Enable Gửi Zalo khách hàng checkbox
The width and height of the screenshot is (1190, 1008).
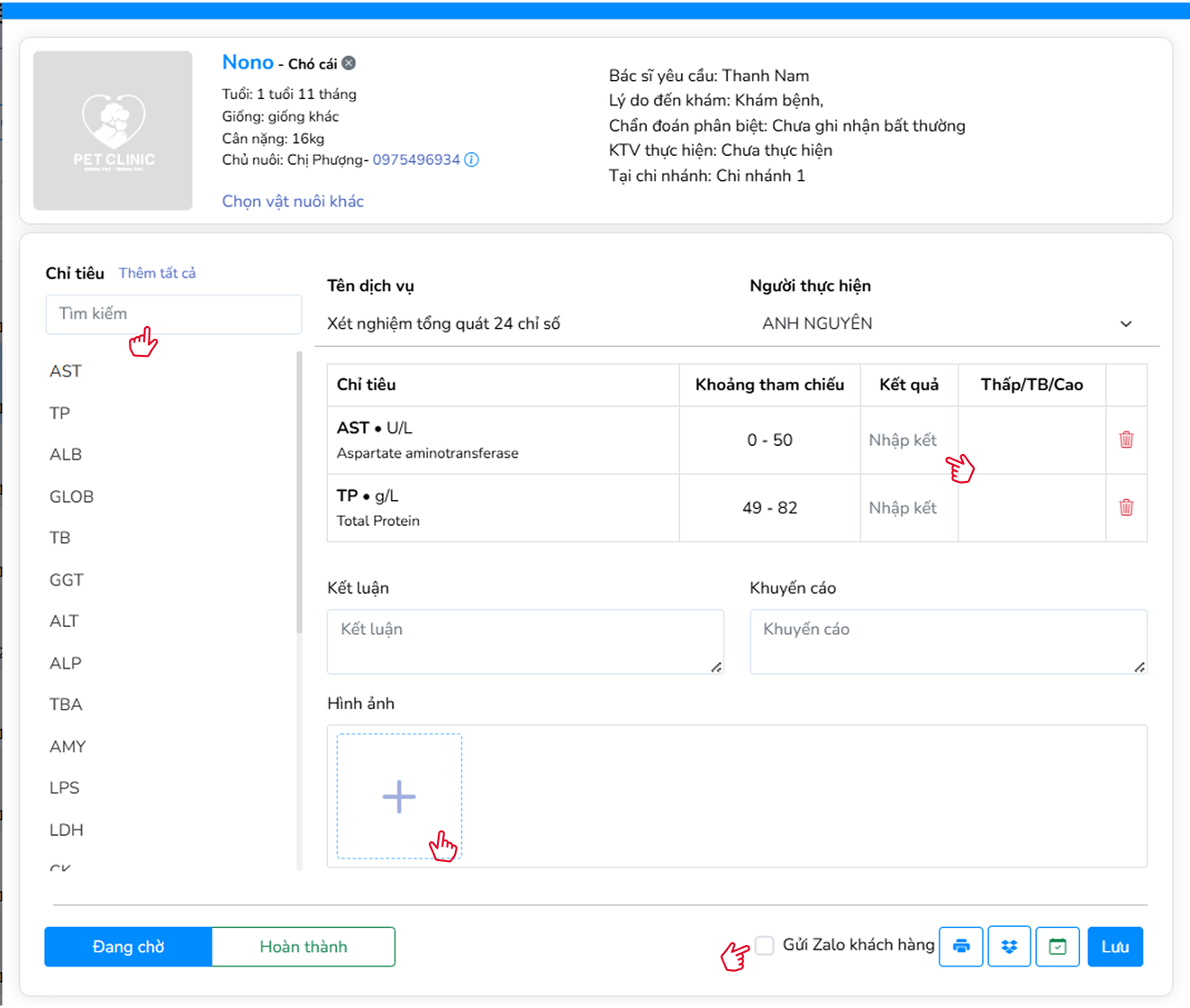(x=765, y=945)
